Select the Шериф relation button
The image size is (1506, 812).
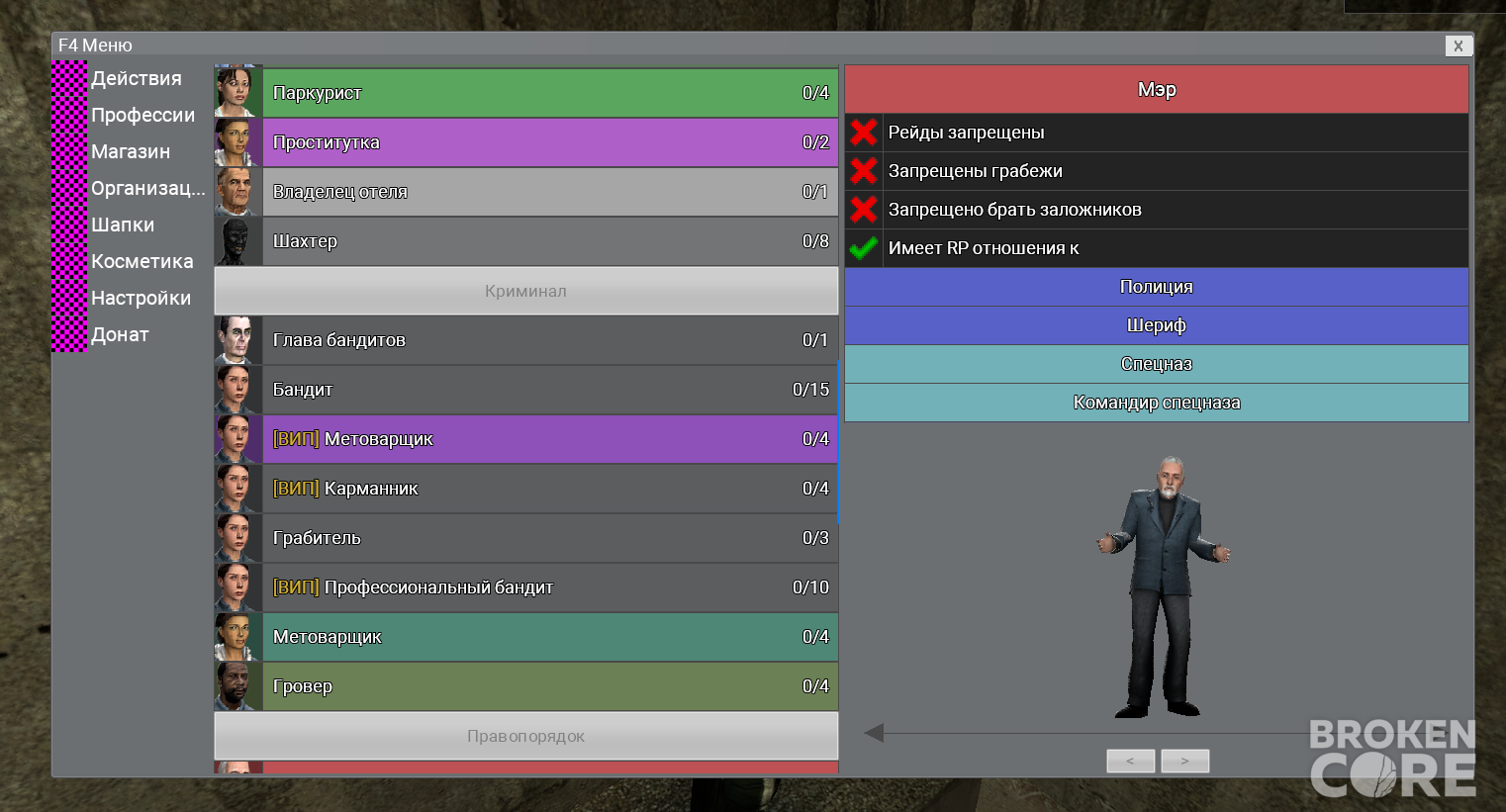(x=1157, y=325)
